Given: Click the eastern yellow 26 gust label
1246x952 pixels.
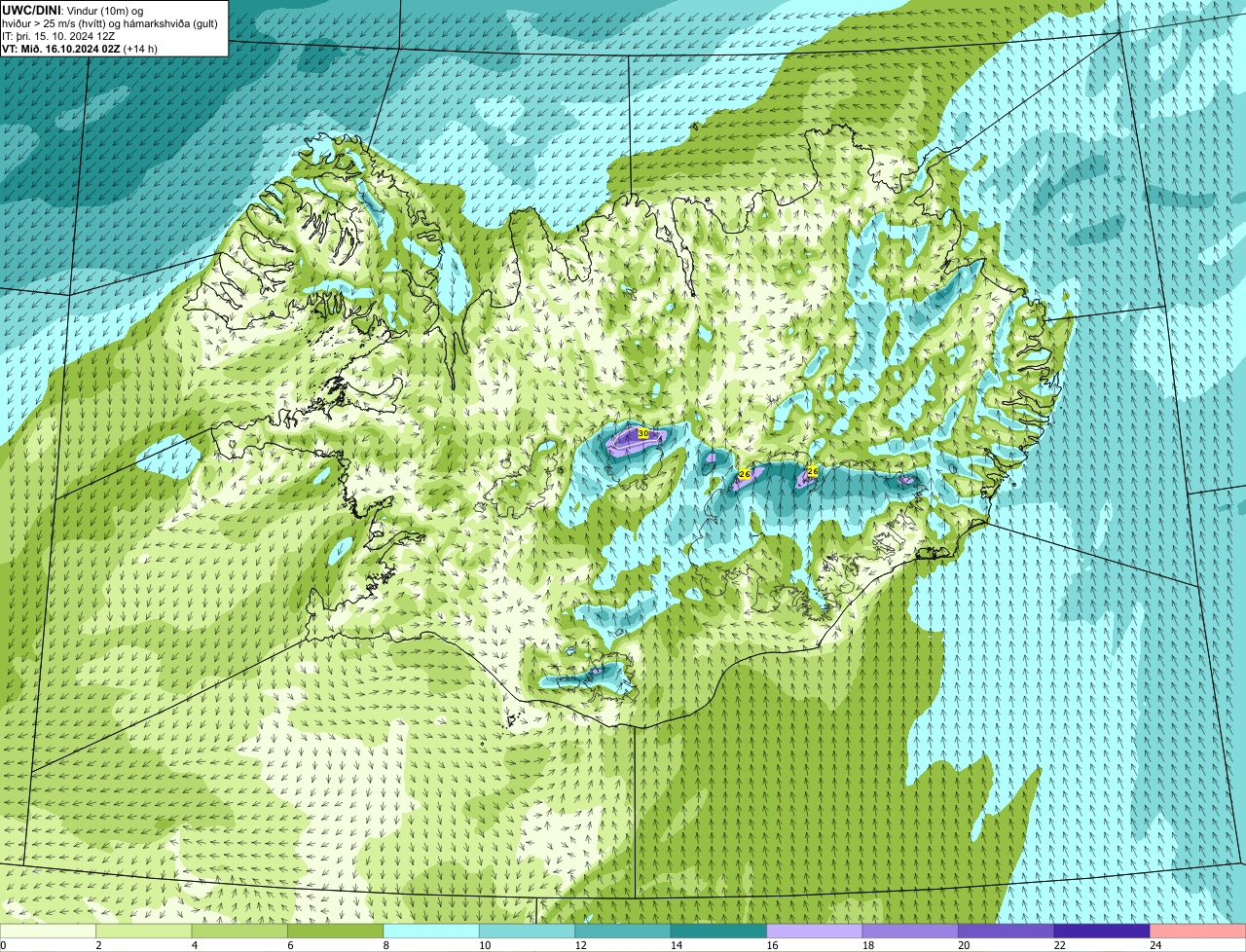Looking at the screenshot, I should [x=813, y=471].
